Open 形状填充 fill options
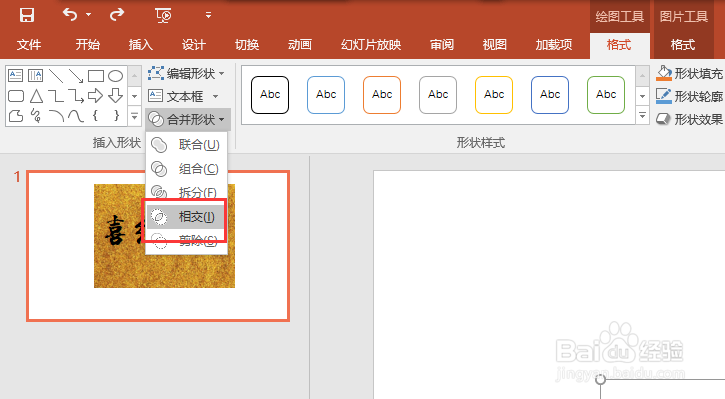Screen dimensions: 725x399 689,74
